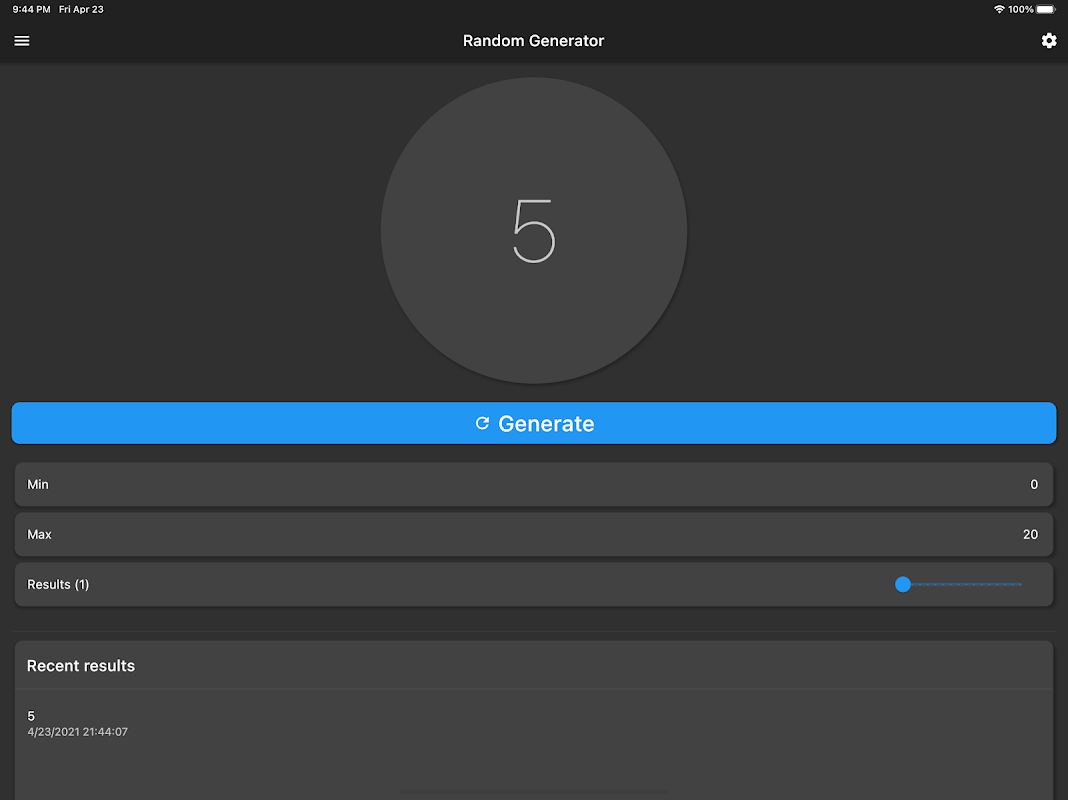Edit the Min value field

[534, 484]
